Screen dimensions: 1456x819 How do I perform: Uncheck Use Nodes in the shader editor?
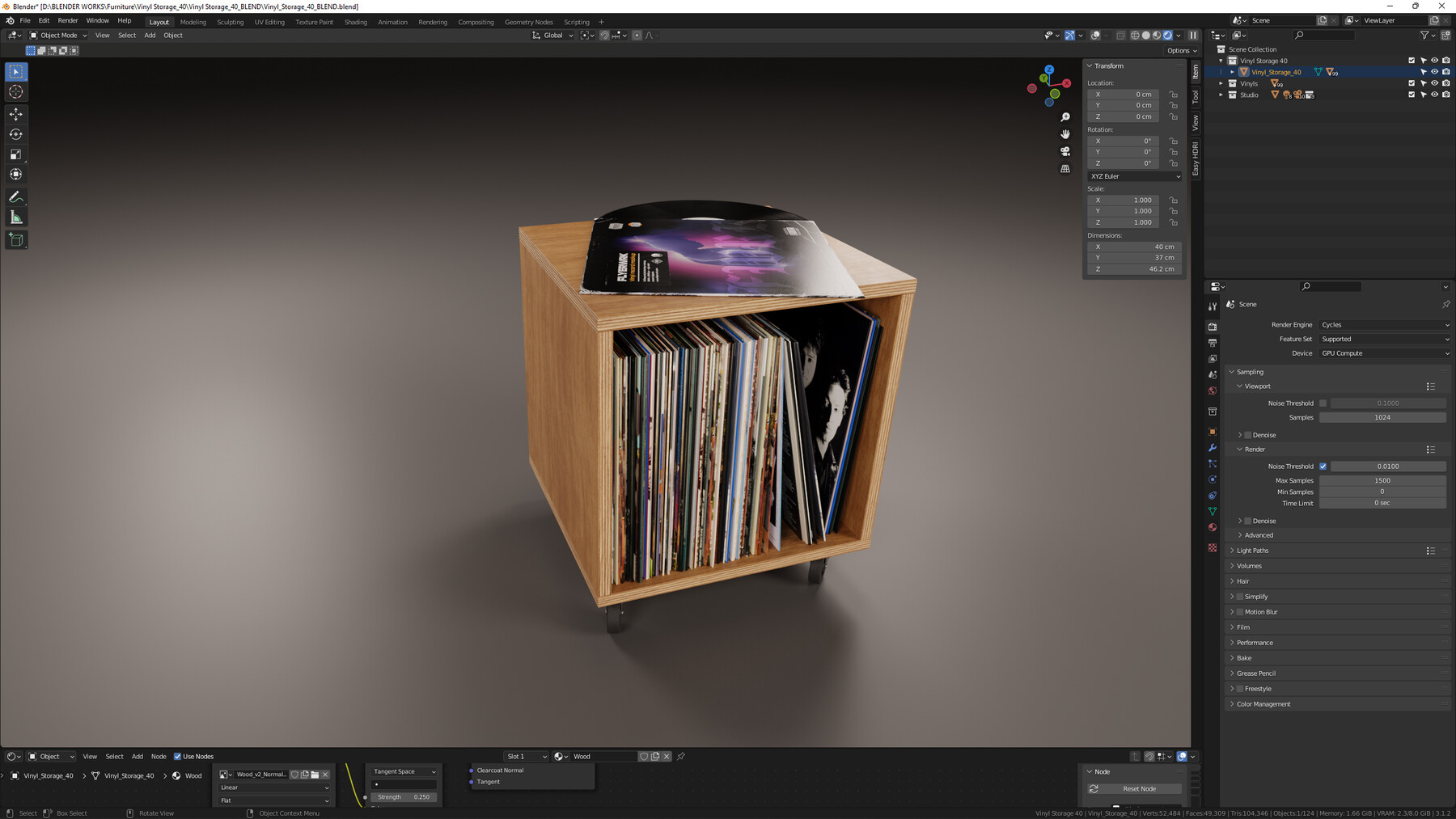click(177, 756)
